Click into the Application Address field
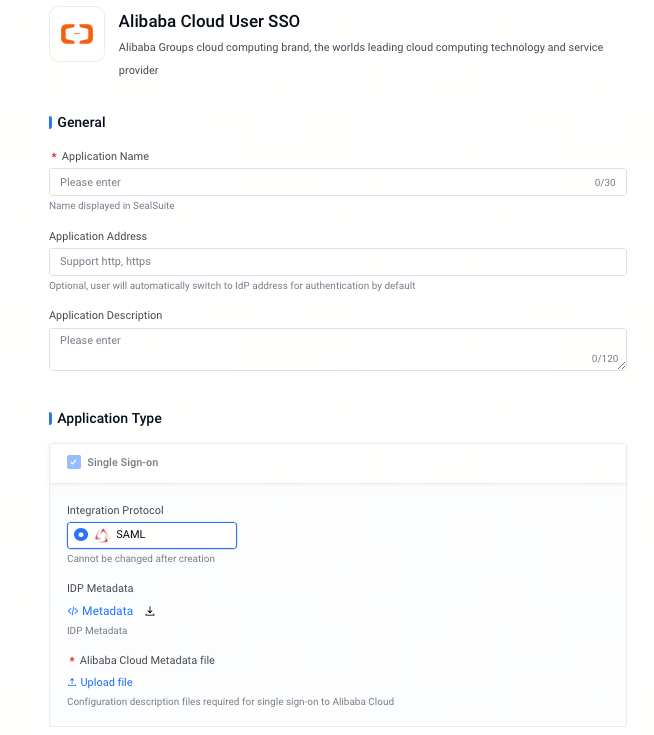This screenshot has height=735, width=654. point(338,262)
